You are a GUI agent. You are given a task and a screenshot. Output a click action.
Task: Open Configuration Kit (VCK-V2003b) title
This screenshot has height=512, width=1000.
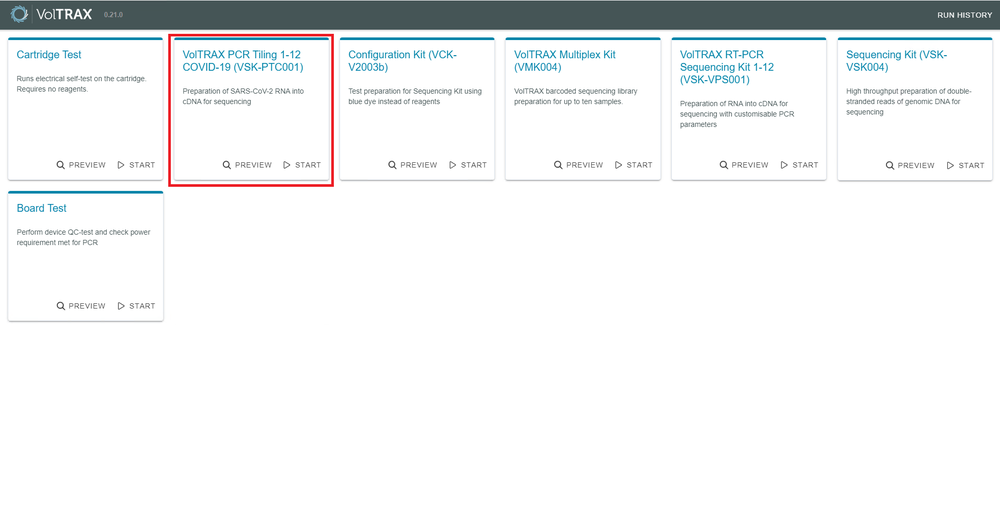coord(402,61)
